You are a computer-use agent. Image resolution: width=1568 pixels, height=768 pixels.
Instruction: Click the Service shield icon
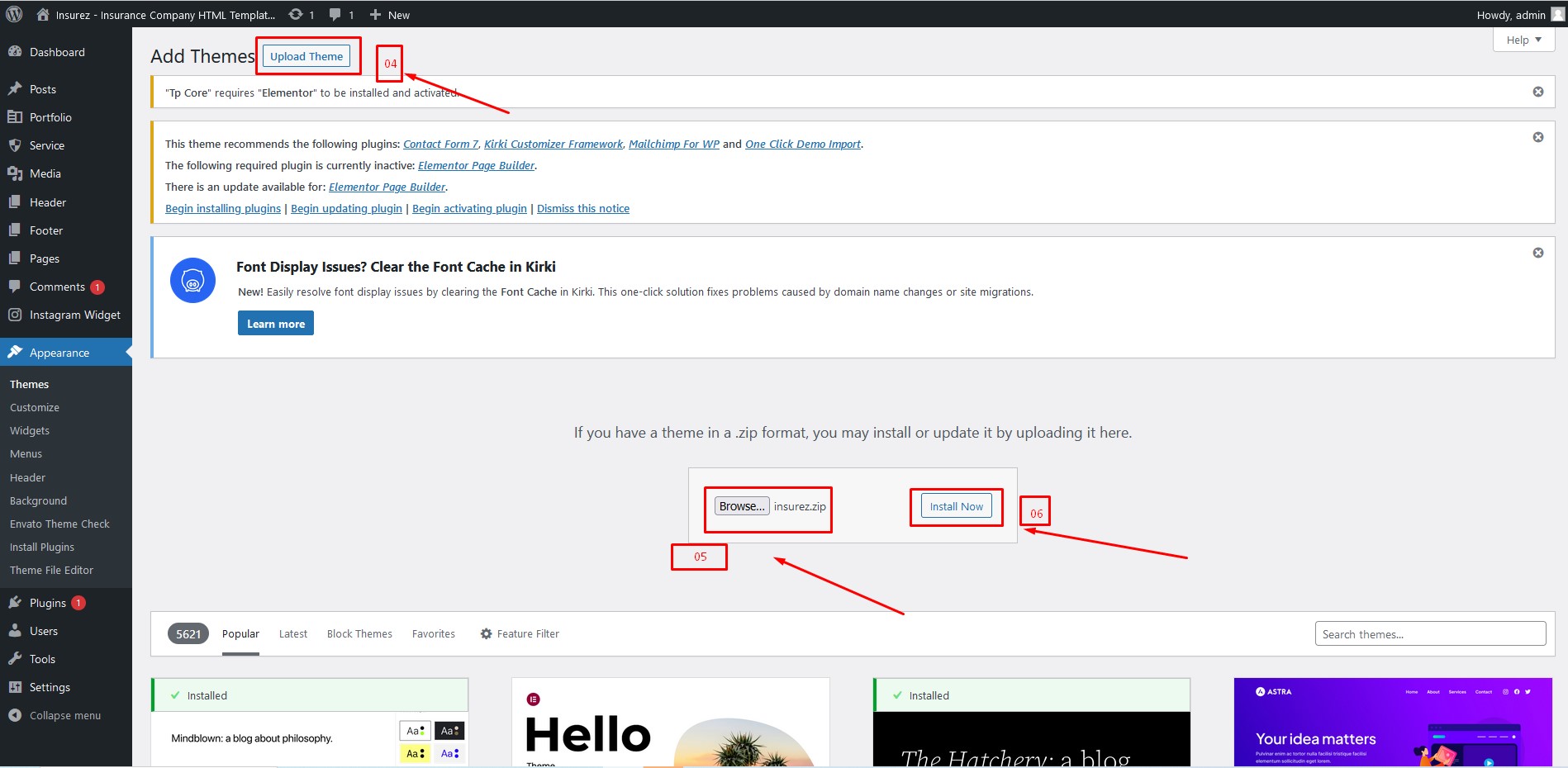(15, 145)
